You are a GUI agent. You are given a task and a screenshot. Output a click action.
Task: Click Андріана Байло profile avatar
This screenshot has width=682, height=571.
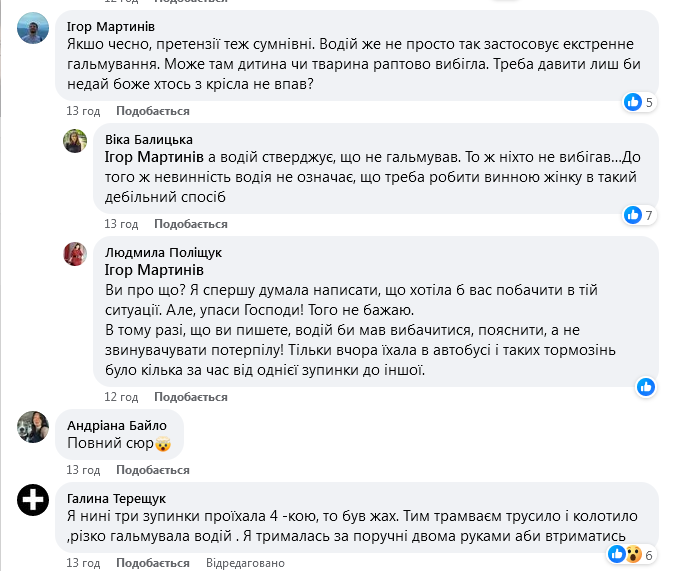34,427
